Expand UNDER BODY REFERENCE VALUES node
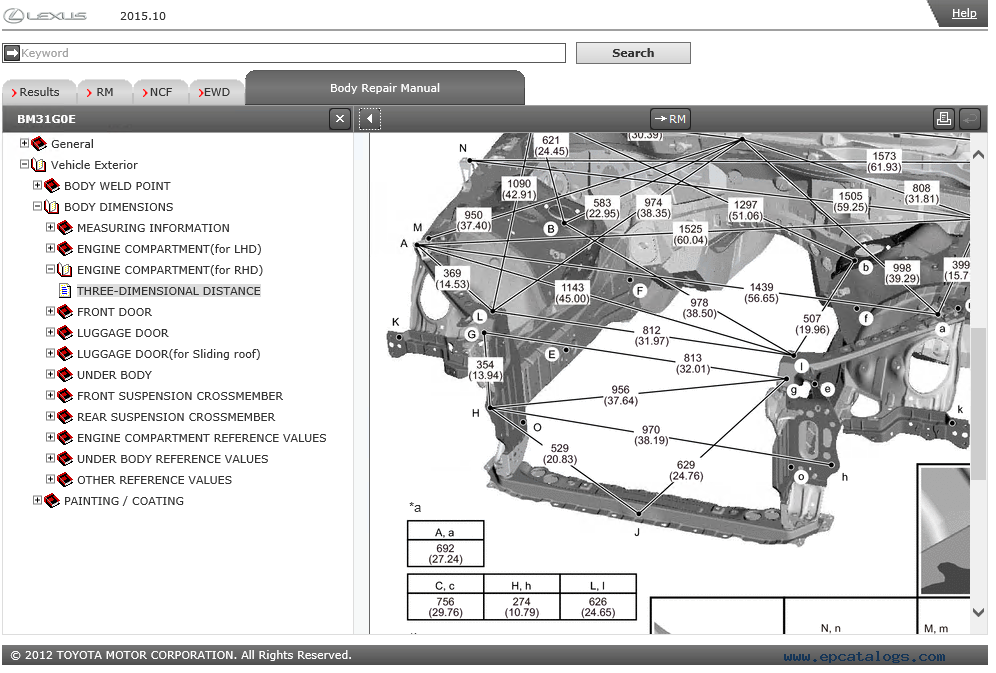Image resolution: width=996 pixels, height=673 pixels. click(50, 458)
